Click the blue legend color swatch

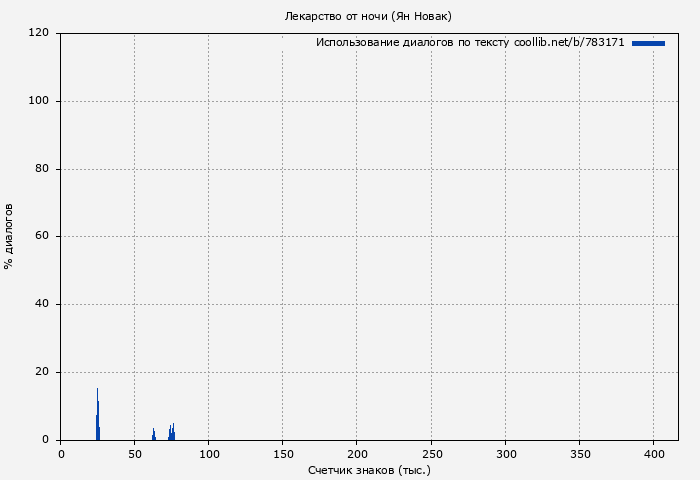[648, 43]
